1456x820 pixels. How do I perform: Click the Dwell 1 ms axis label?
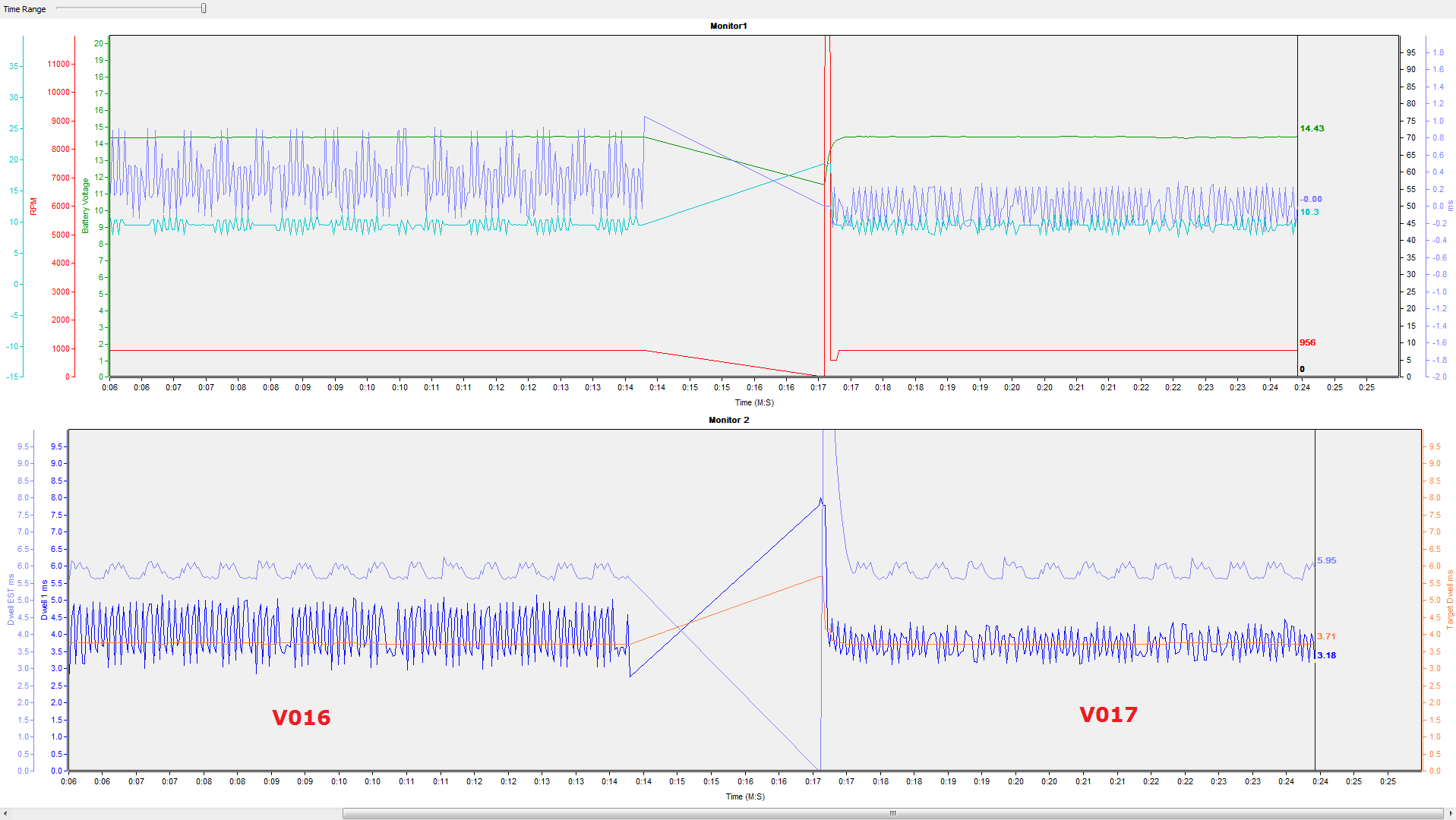45,600
